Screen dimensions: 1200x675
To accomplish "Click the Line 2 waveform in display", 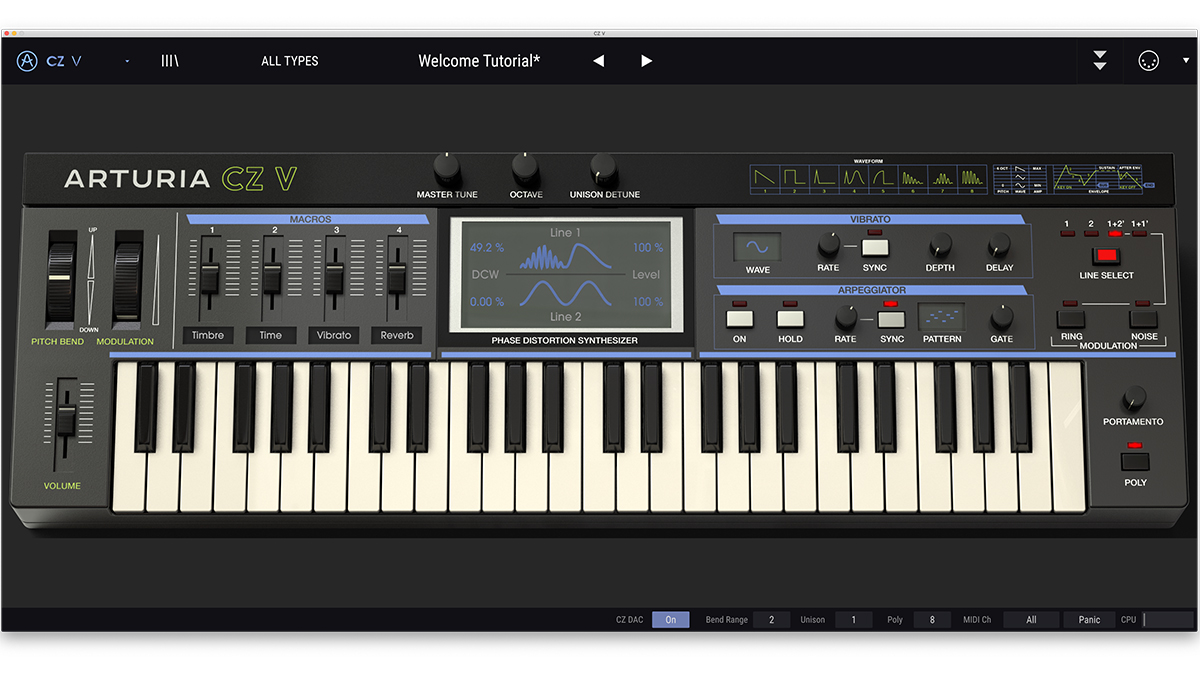I will point(564,295).
